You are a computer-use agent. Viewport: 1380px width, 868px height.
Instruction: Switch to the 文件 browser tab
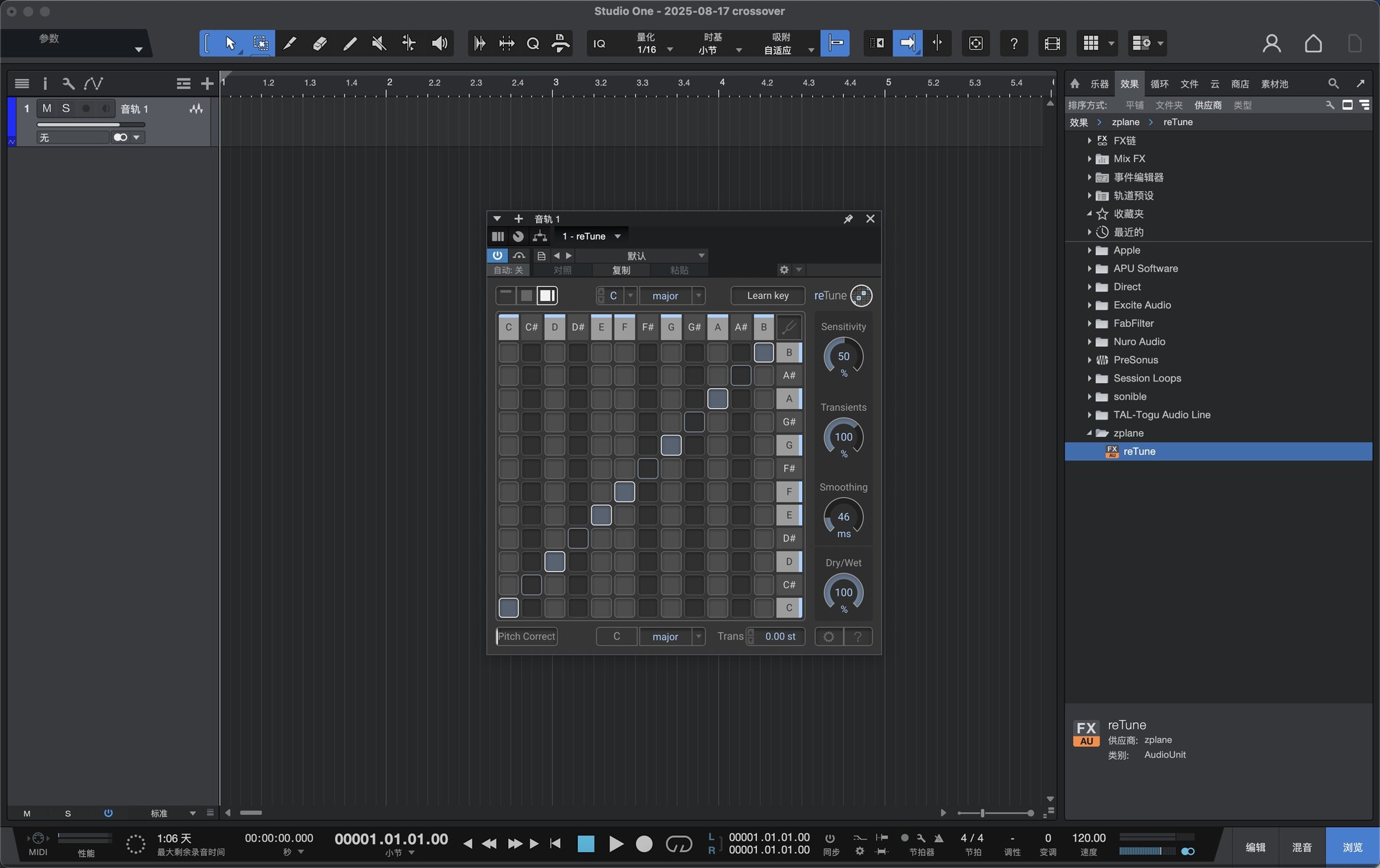[x=1190, y=84]
